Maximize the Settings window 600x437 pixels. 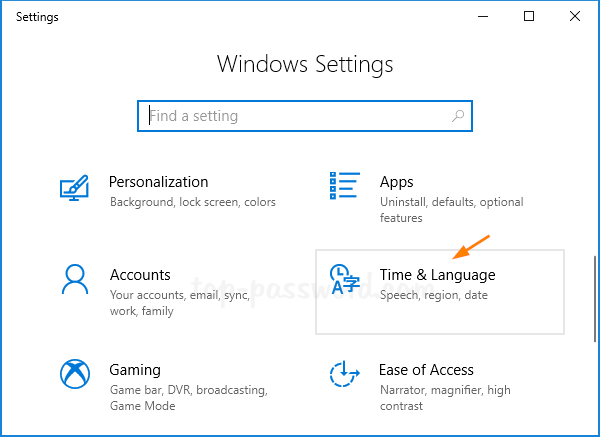[529, 16]
